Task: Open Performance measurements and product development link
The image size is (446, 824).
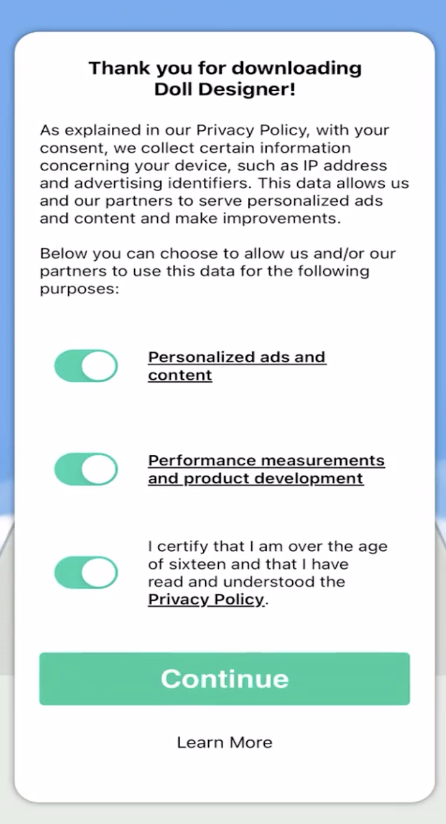Action: (x=266, y=469)
